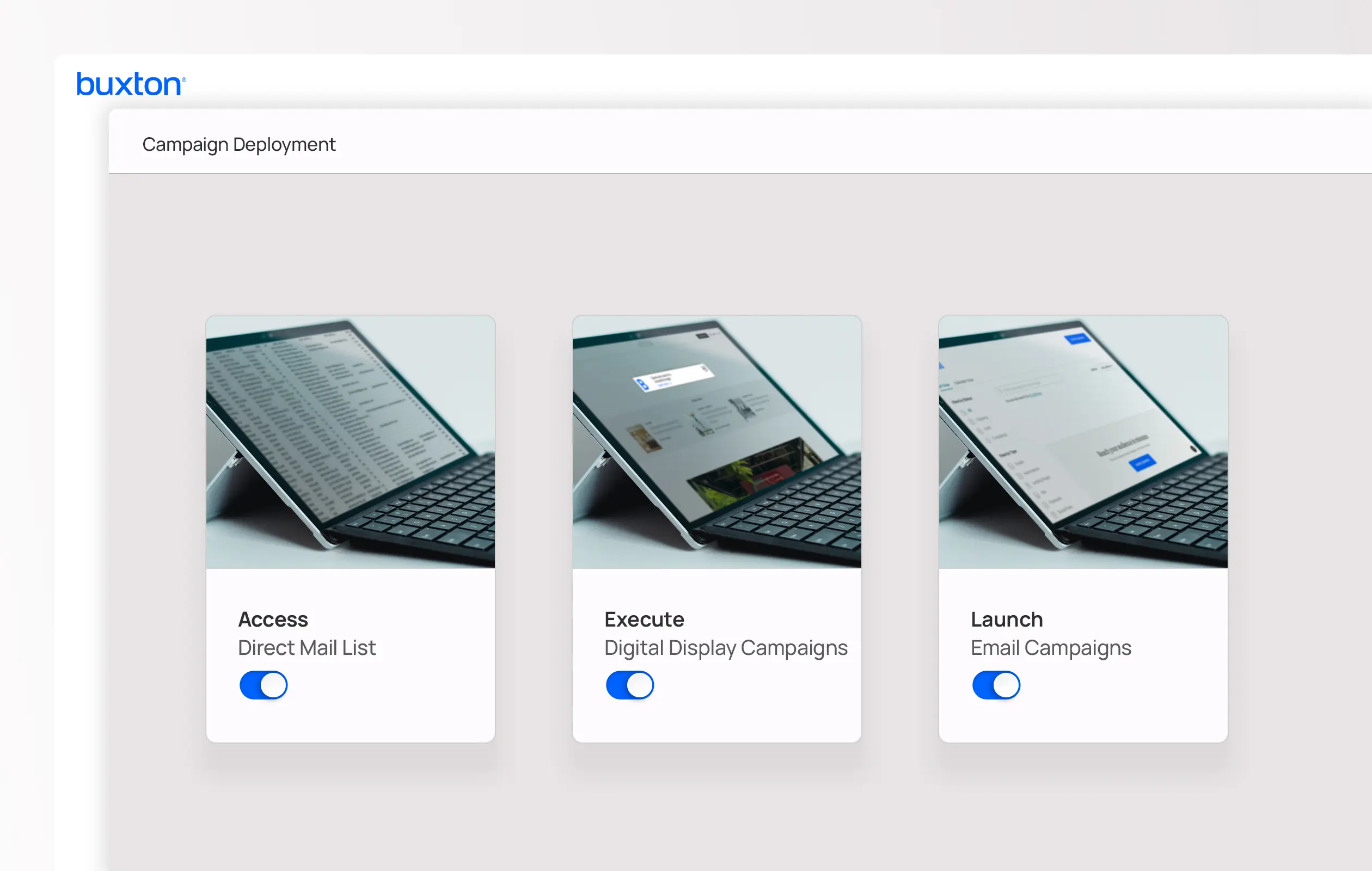Open the Email Campaigns laptop image
Viewport: 1372px width, 871px height.
pyautogui.click(x=1083, y=442)
